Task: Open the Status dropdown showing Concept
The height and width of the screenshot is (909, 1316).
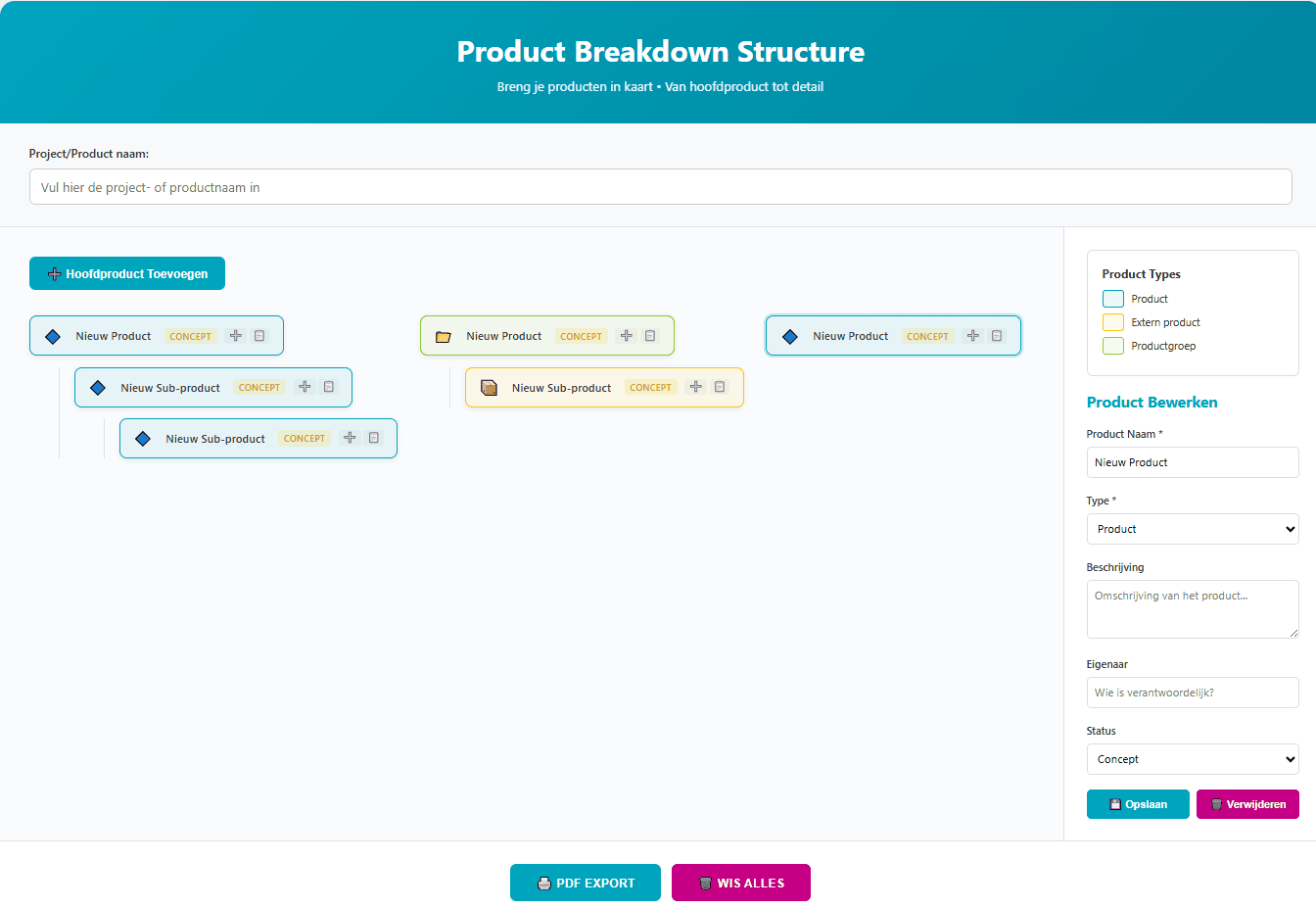Action: click(1193, 759)
